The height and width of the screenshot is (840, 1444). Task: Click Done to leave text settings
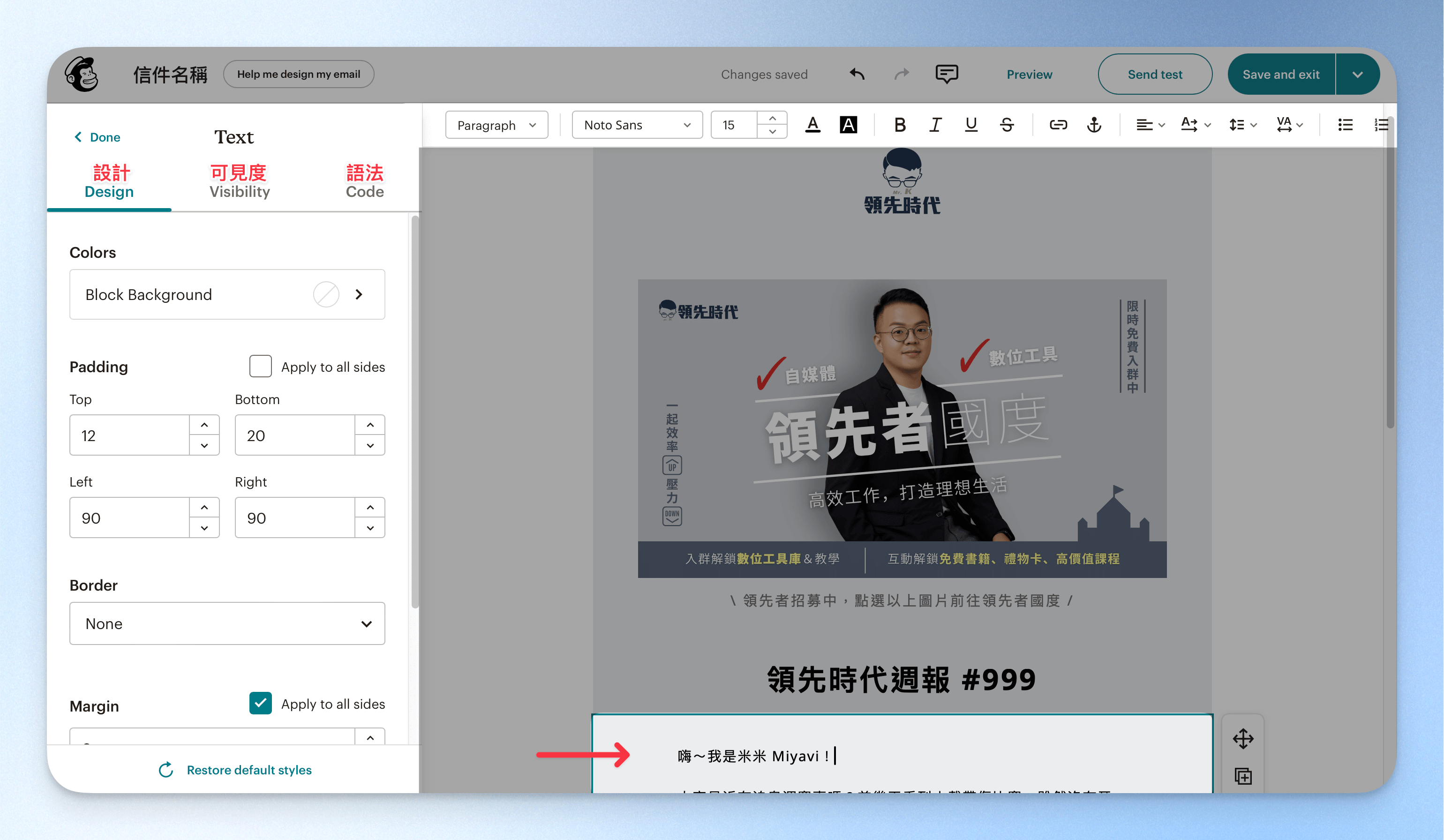[x=98, y=137]
